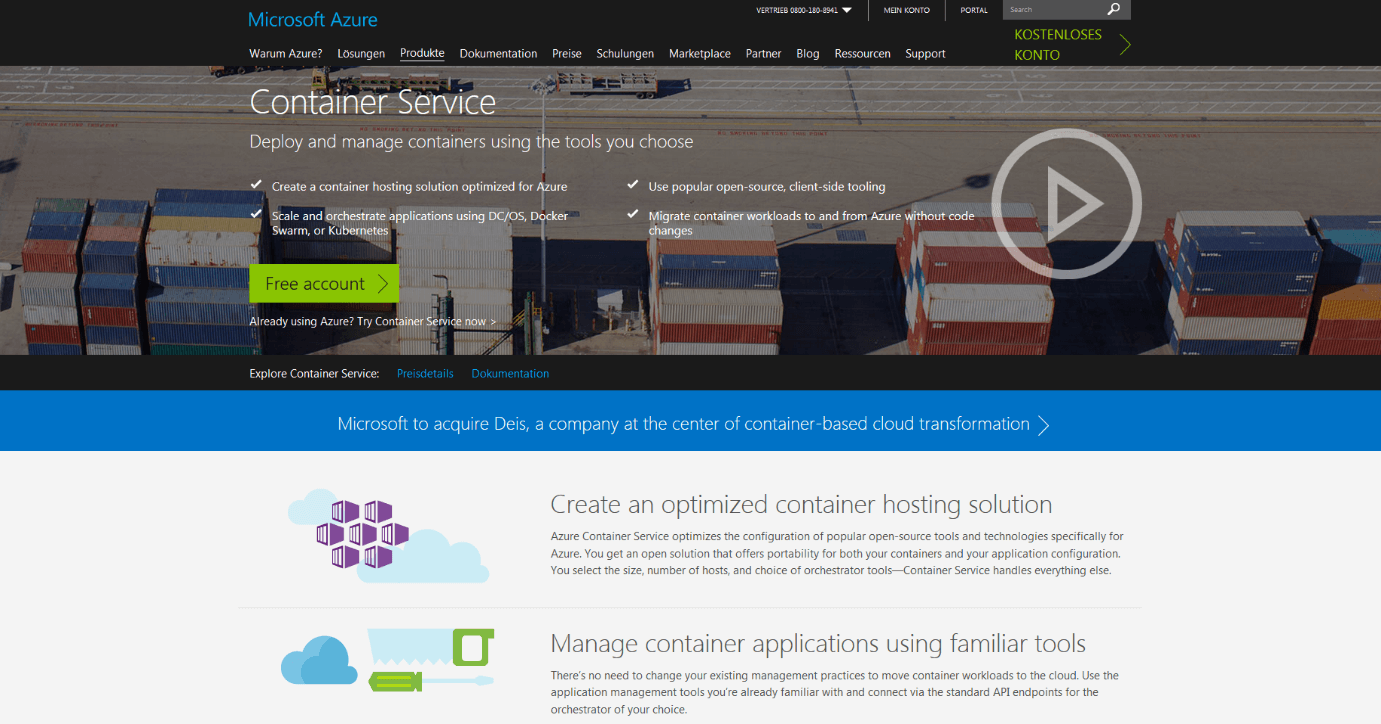Image resolution: width=1381 pixels, height=724 pixels.
Task: Click the purple container hexagons cloud icon
Action: (x=388, y=535)
